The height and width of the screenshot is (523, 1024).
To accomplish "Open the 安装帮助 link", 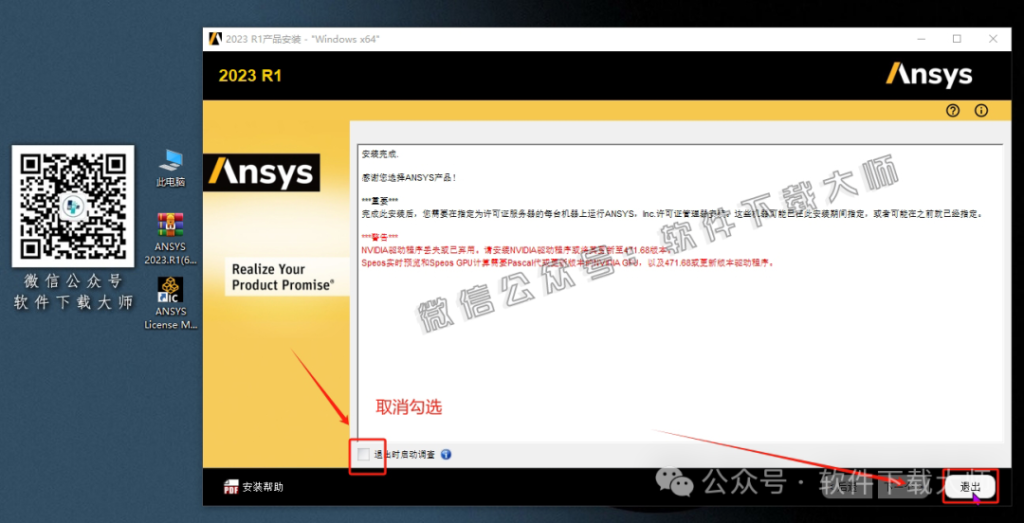I will pos(263,487).
